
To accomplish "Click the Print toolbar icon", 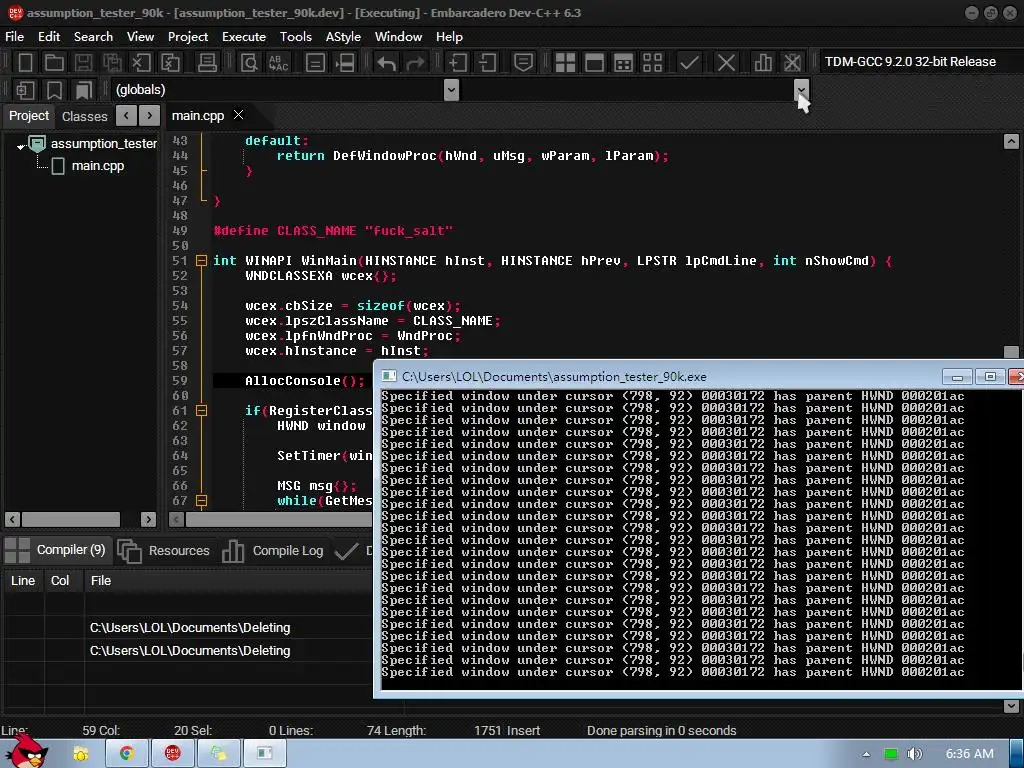I will 207,62.
